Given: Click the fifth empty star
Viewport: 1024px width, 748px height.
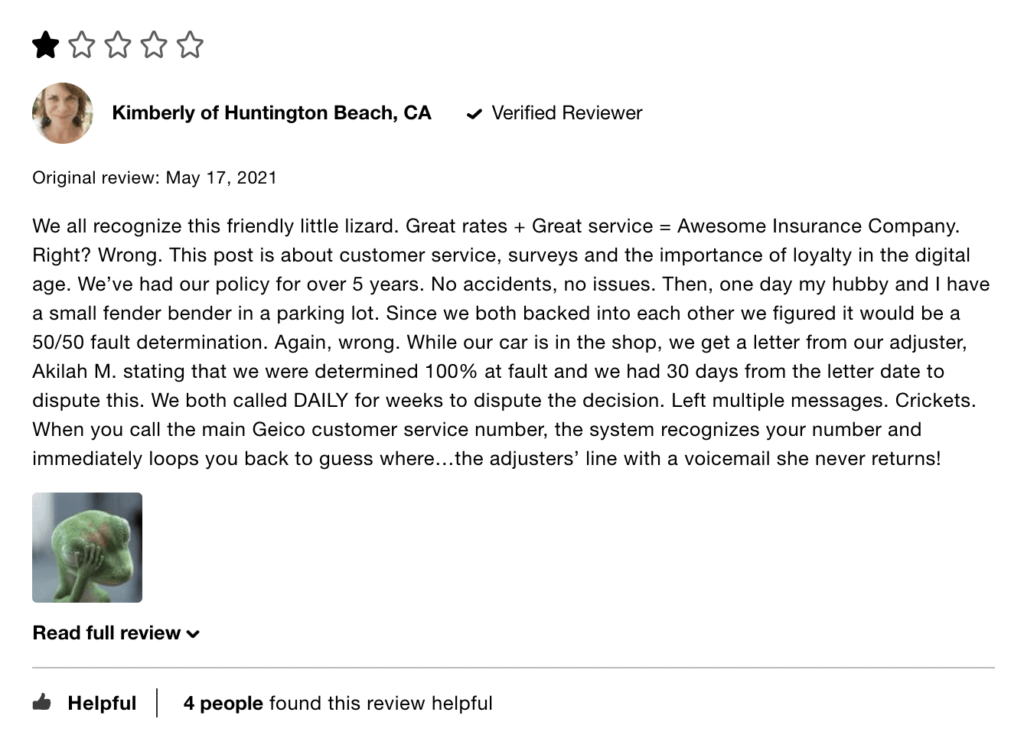Looking at the screenshot, I should [189, 45].
